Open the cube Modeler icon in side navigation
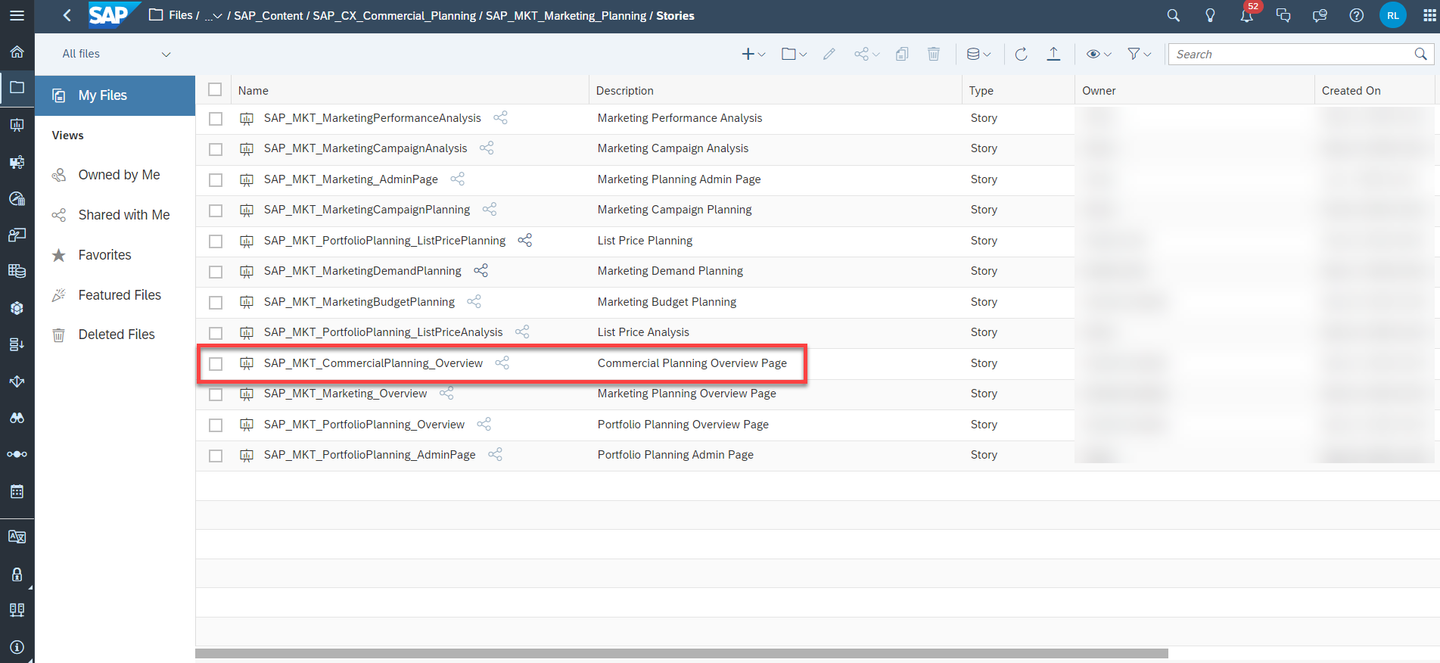Viewport: 1440px width, 663px height. (16, 308)
